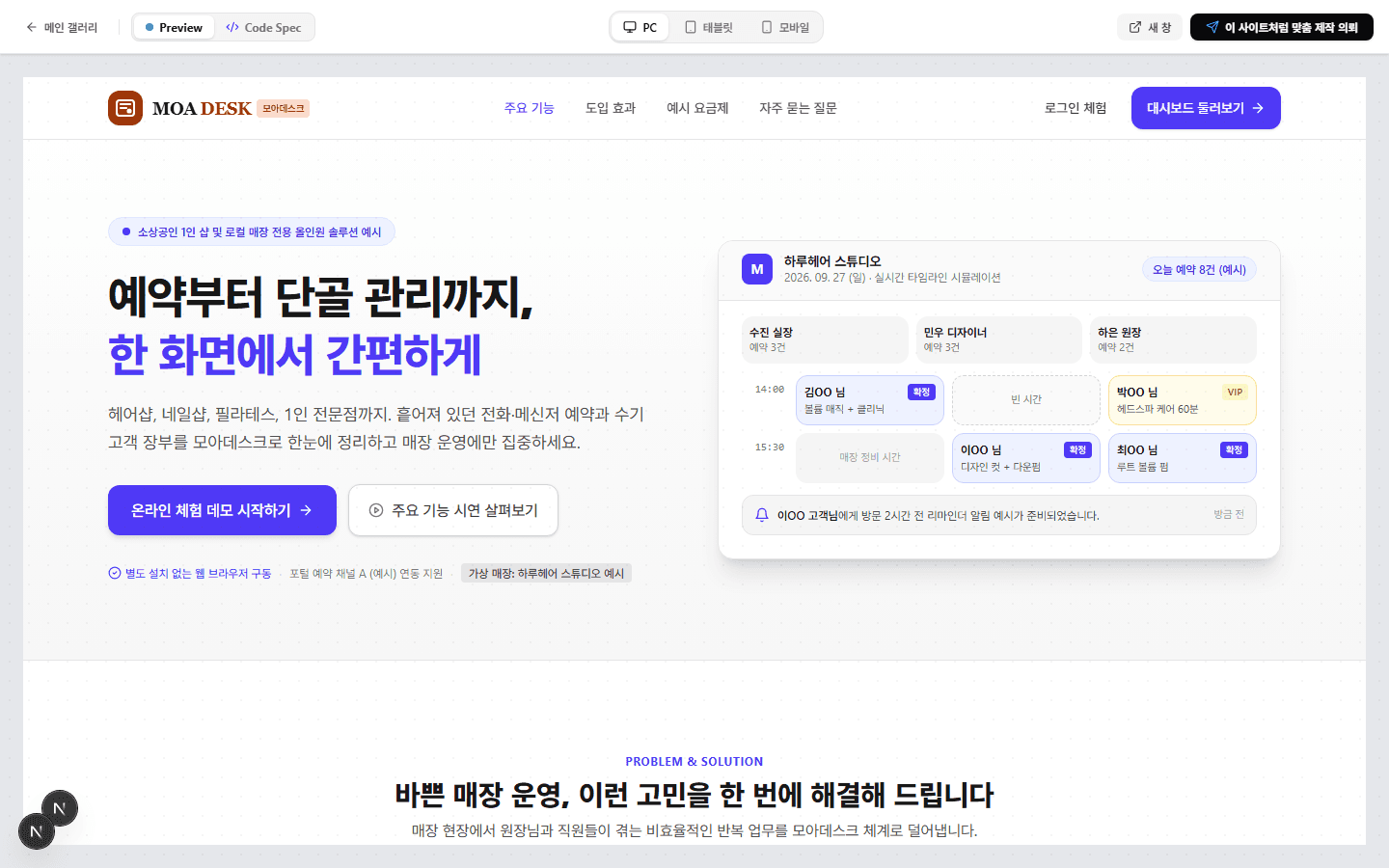Click the VIP tag on 박OO card
The height and width of the screenshot is (868, 1389).
click(x=1235, y=393)
